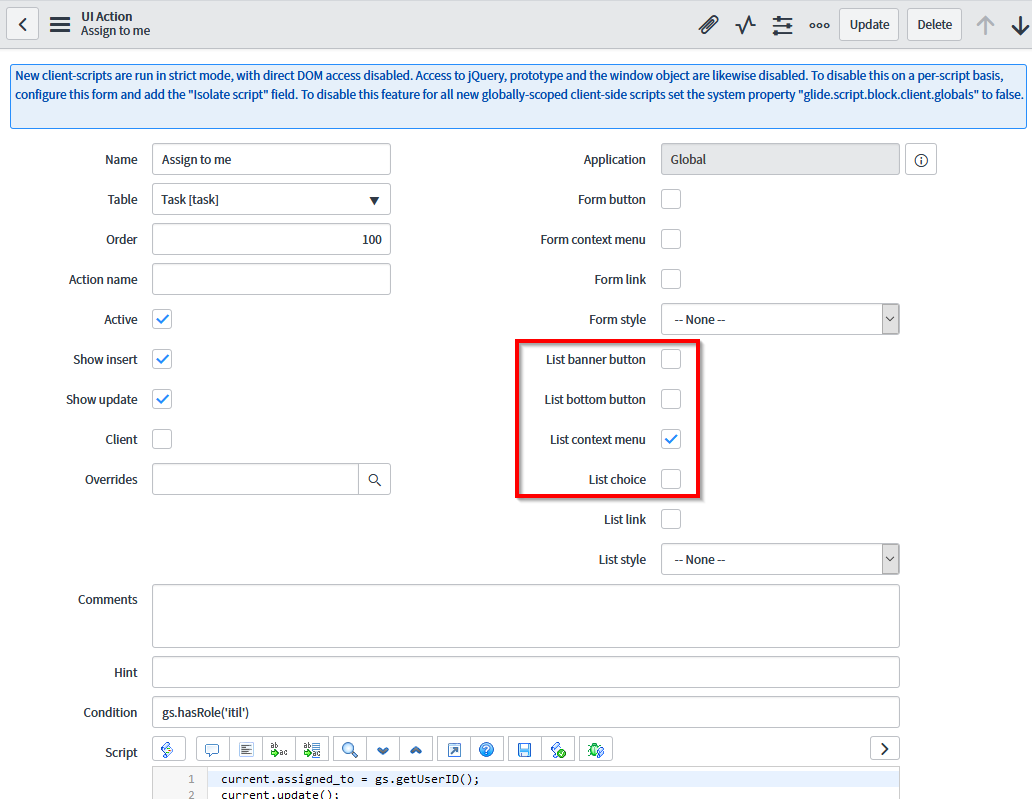
Task: Open the activity stream pulse icon
Action: 746,25
